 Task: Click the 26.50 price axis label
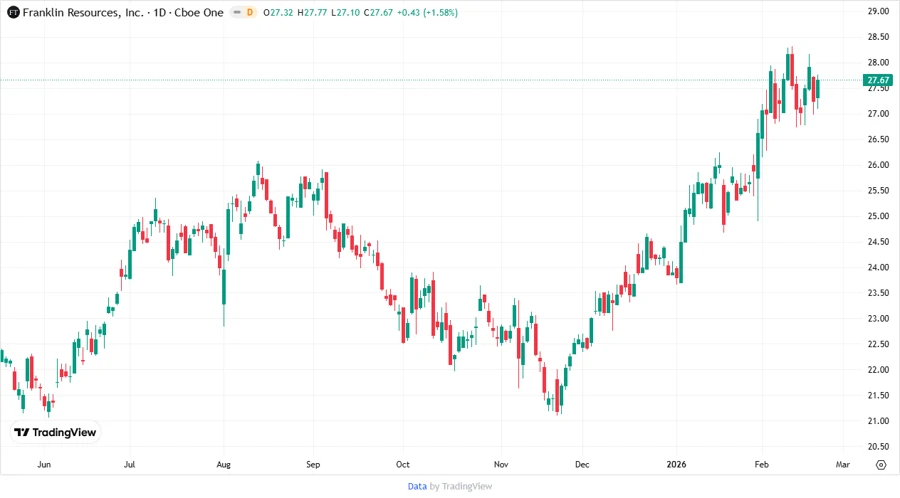coord(878,139)
